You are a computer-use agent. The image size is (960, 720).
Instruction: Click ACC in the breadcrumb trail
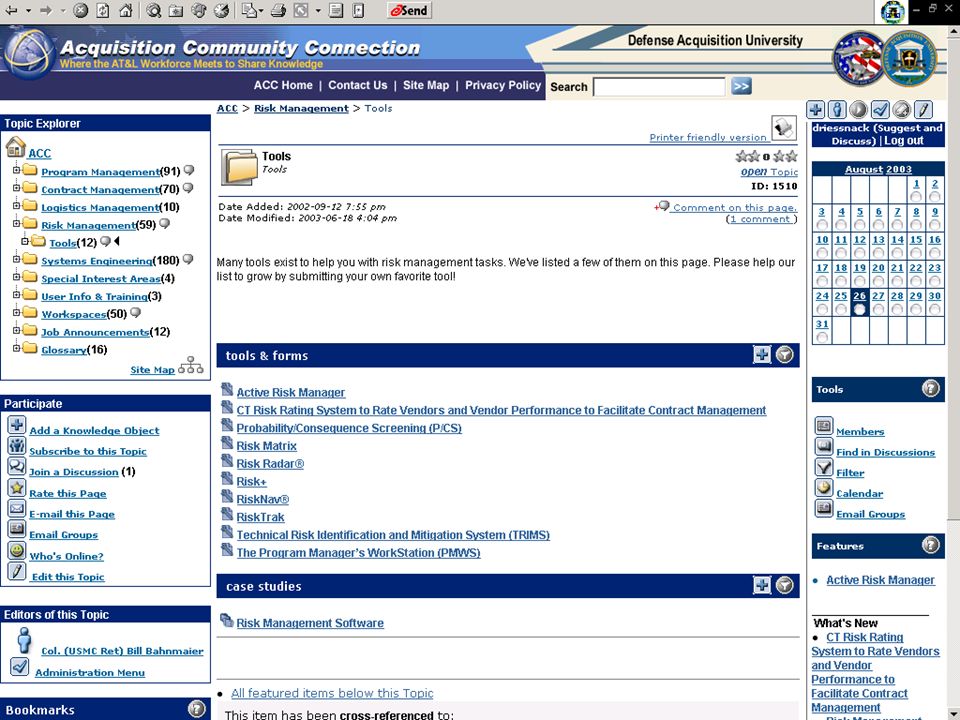(x=227, y=108)
